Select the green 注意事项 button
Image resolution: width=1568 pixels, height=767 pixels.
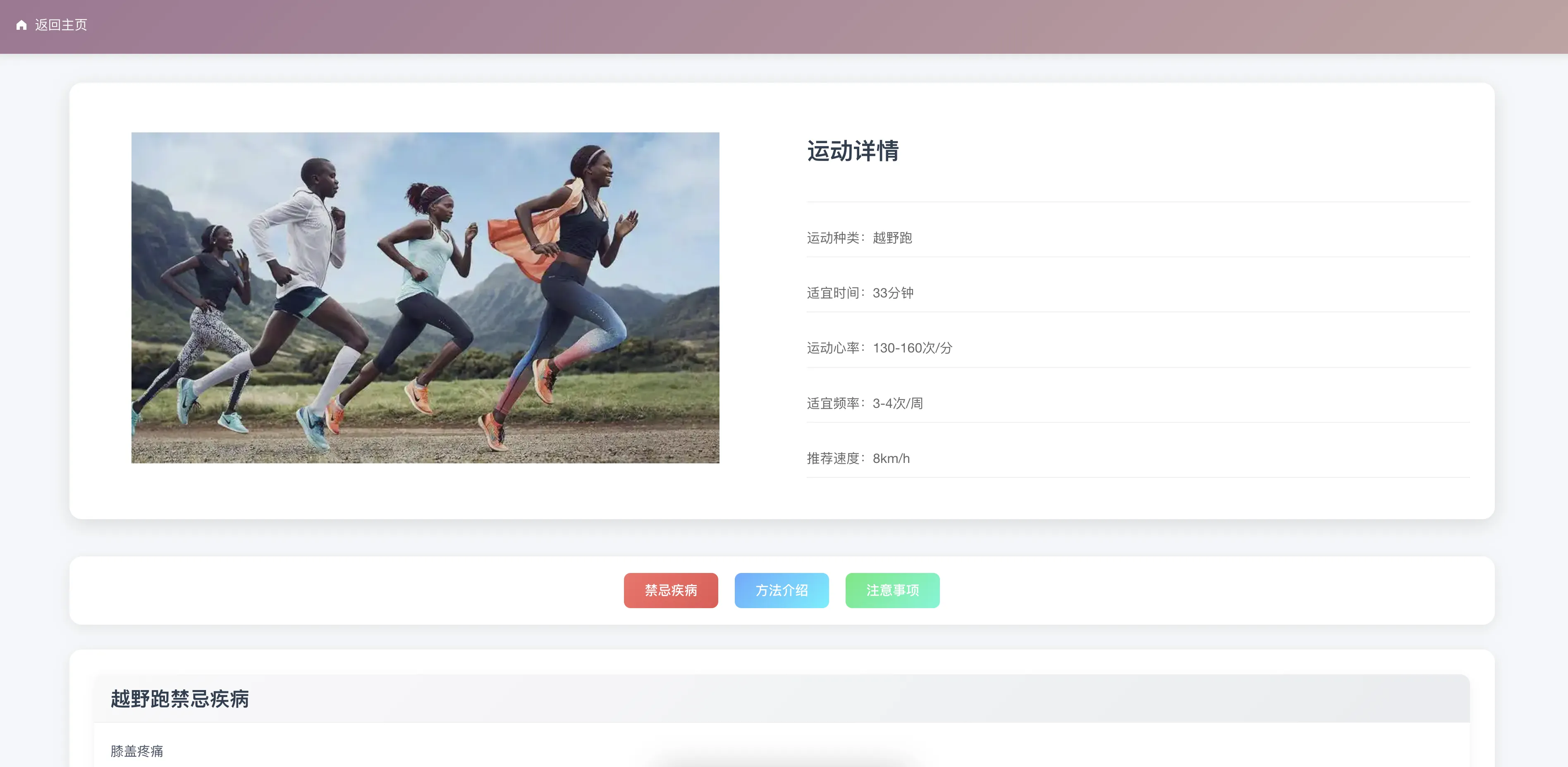pyautogui.click(x=892, y=590)
